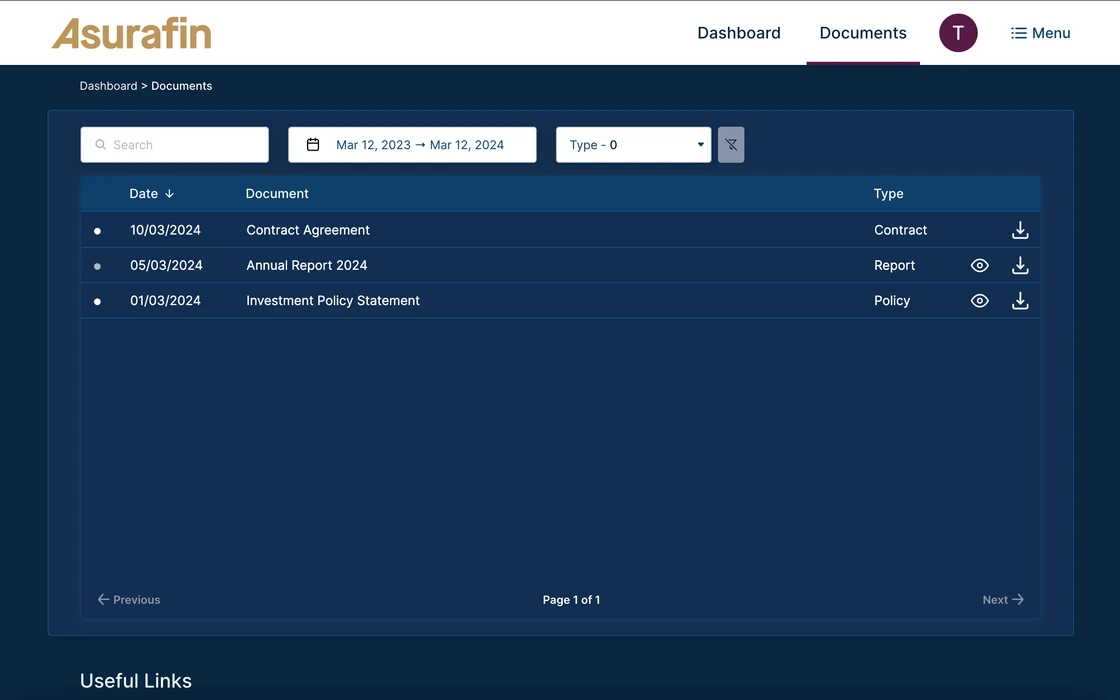This screenshot has height=700, width=1120.
Task: Click the Dashboard breadcrumb link
Action: (x=109, y=86)
